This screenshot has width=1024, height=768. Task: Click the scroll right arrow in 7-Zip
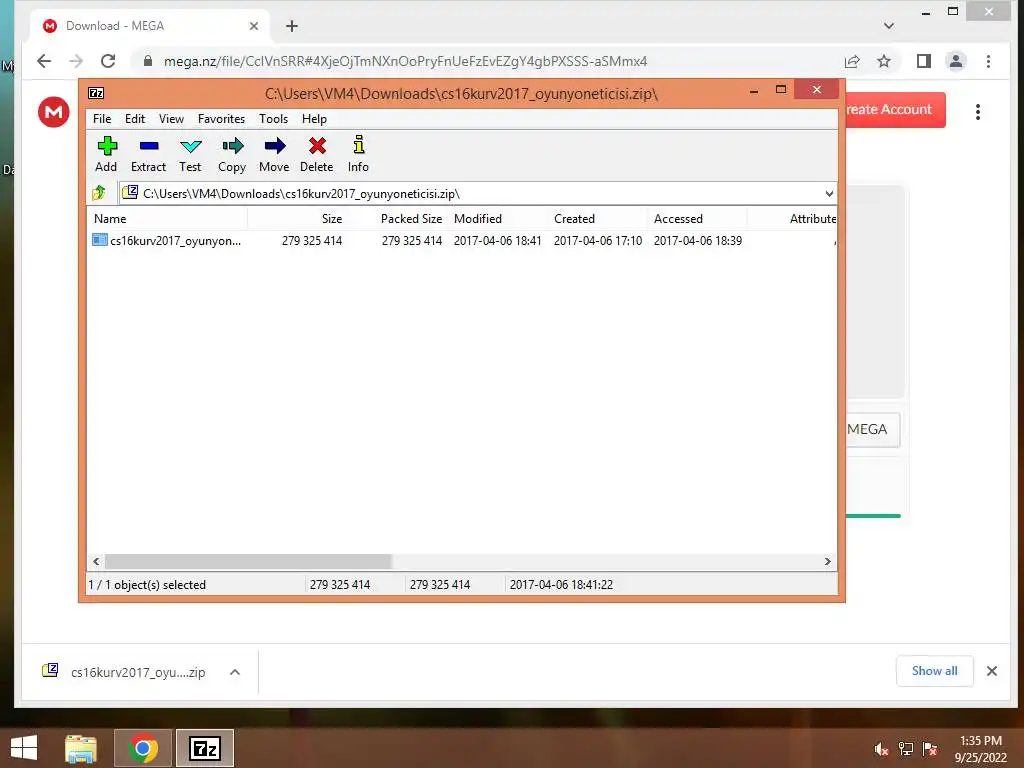pyautogui.click(x=827, y=561)
